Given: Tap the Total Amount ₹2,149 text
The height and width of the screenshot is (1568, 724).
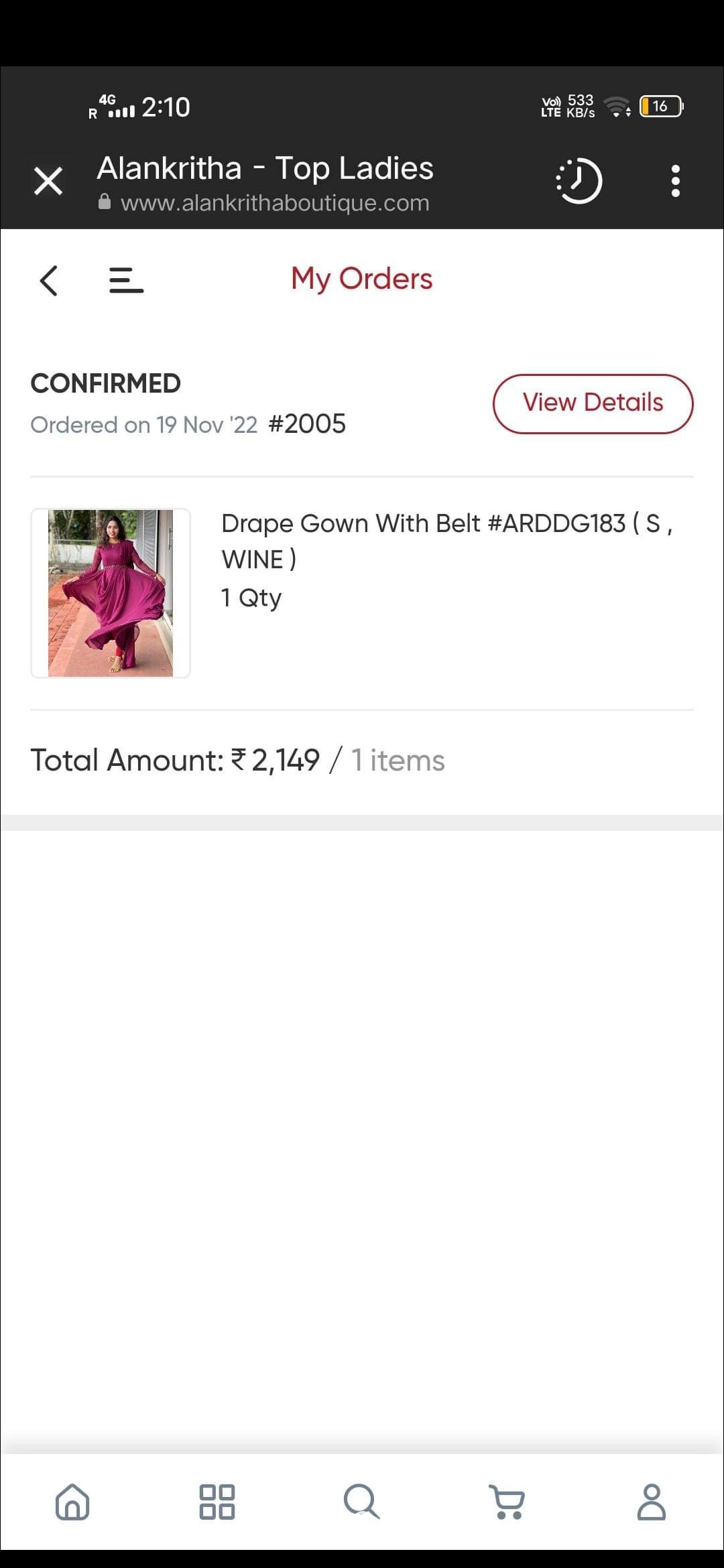Looking at the screenshot, I should point(176,761).
